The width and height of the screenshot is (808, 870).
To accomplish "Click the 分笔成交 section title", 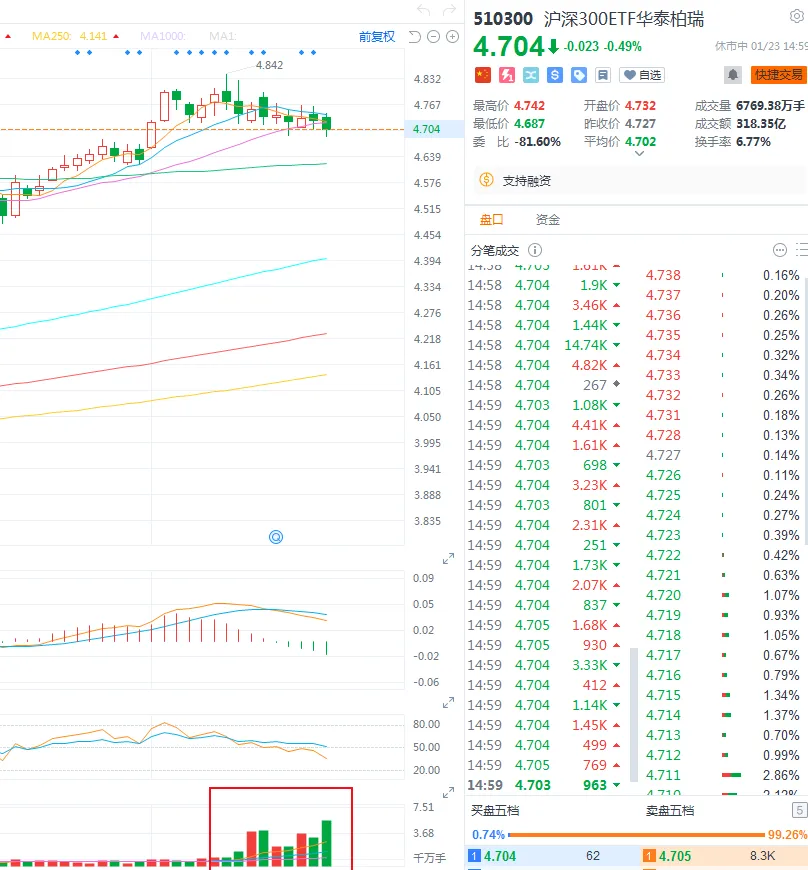I will click(x=495, y=250).
